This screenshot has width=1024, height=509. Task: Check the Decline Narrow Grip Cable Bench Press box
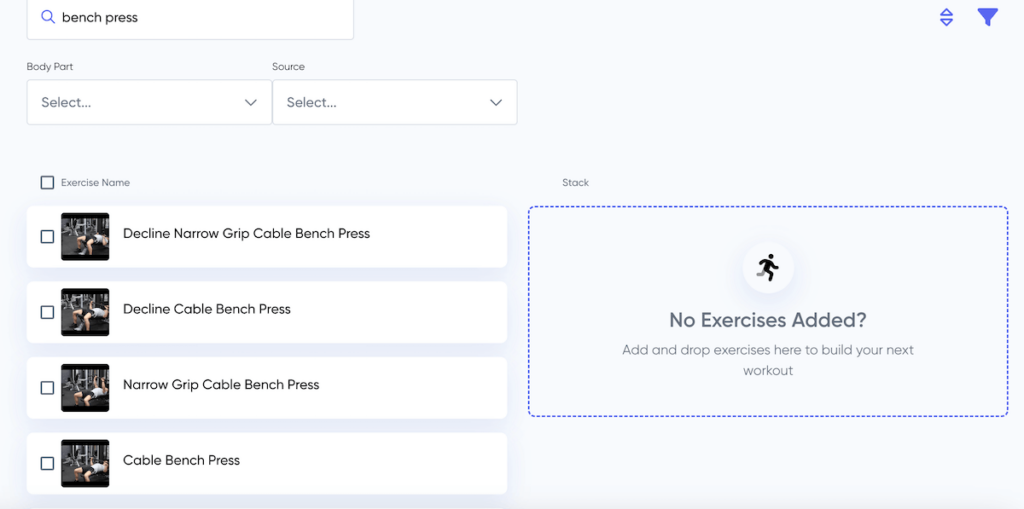tap(47, 237)
